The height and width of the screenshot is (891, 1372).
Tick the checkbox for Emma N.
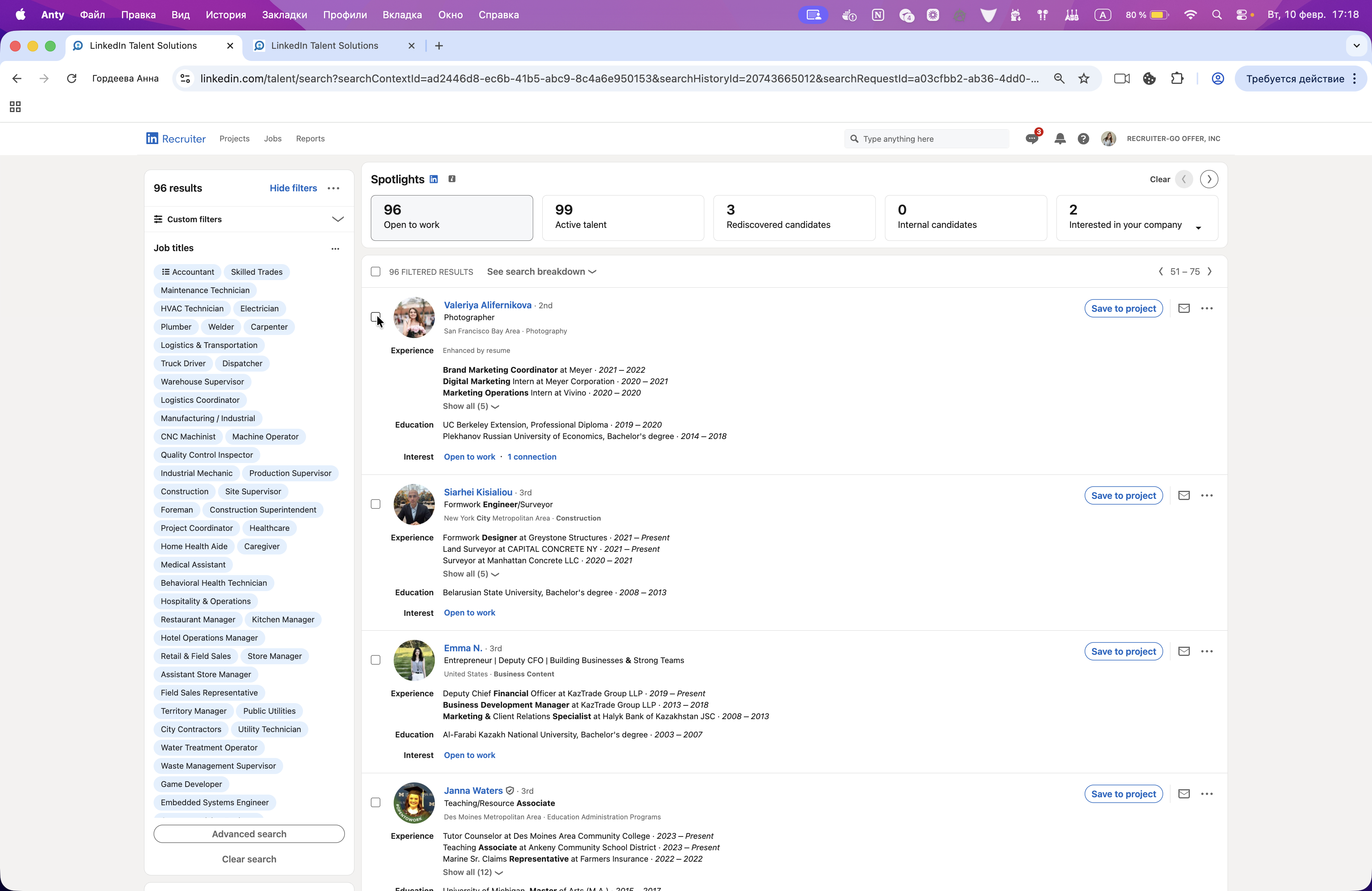point(375,660)
